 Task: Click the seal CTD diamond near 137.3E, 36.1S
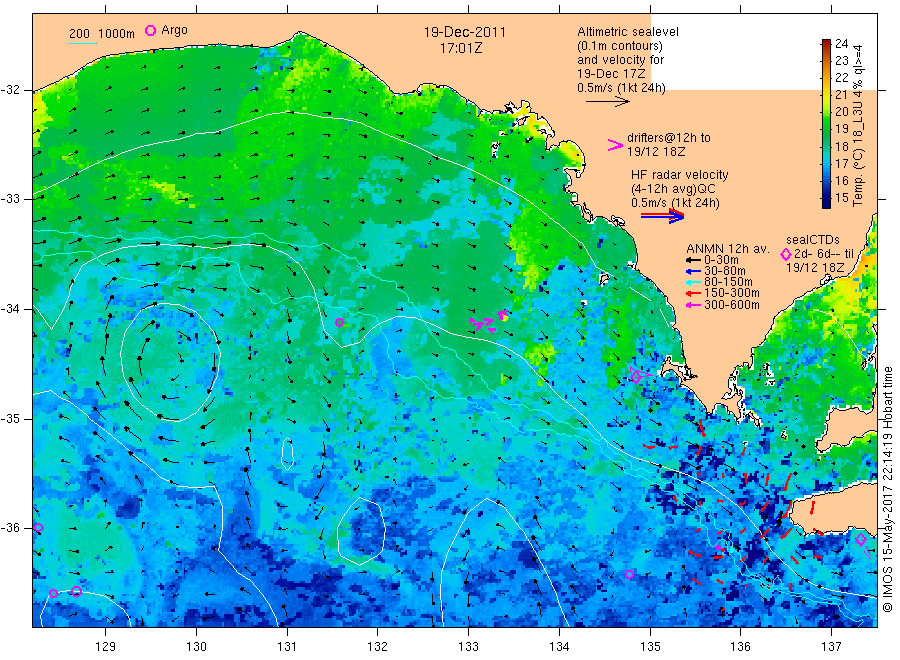click(860, 539)
